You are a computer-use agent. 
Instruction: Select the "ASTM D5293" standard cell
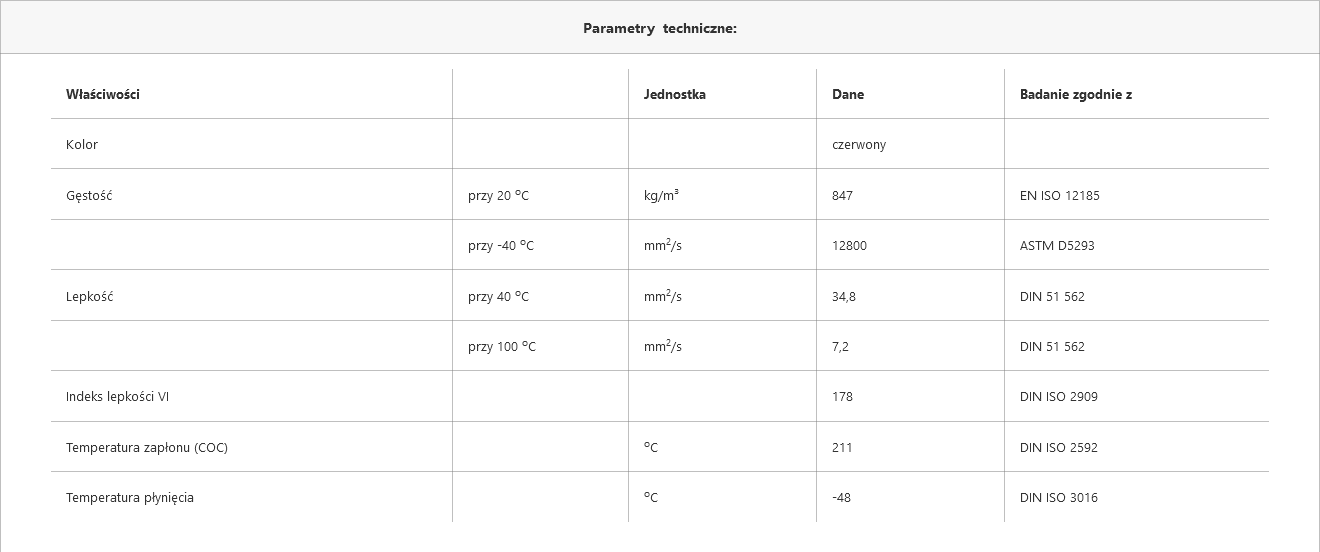coord(1057,245)
